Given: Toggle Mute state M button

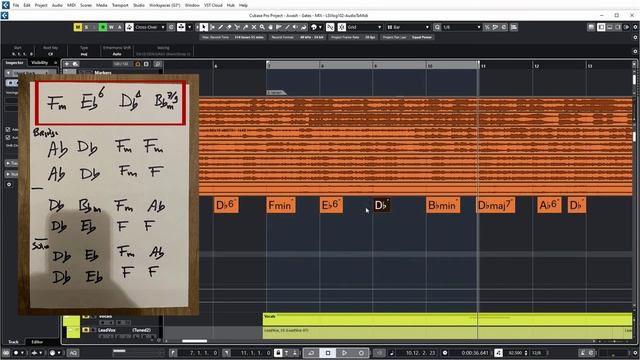Looking at the screenshot, I should (x=78, y=27).
